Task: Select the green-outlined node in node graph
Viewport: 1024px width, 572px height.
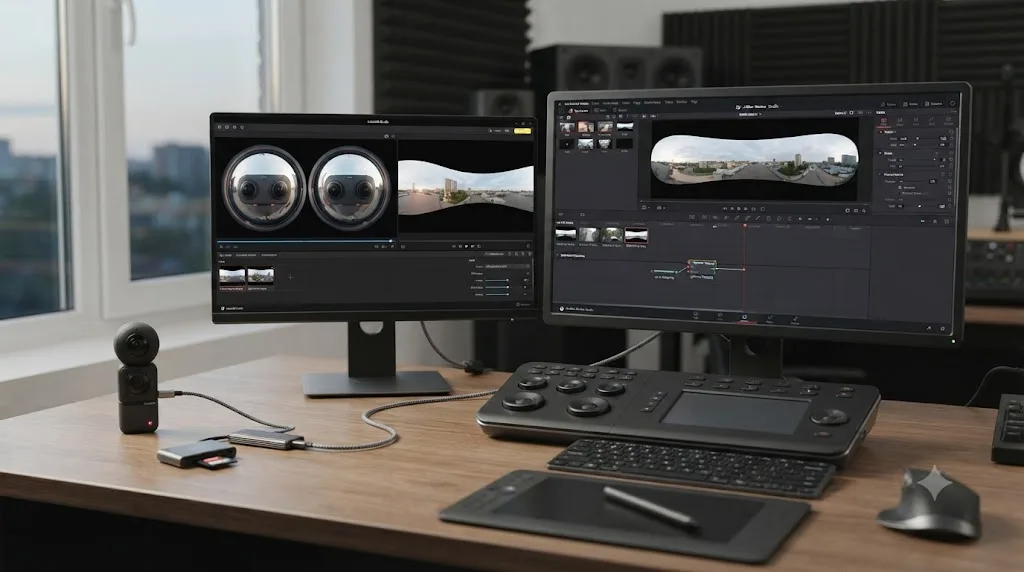Action: tap(702, 266)
